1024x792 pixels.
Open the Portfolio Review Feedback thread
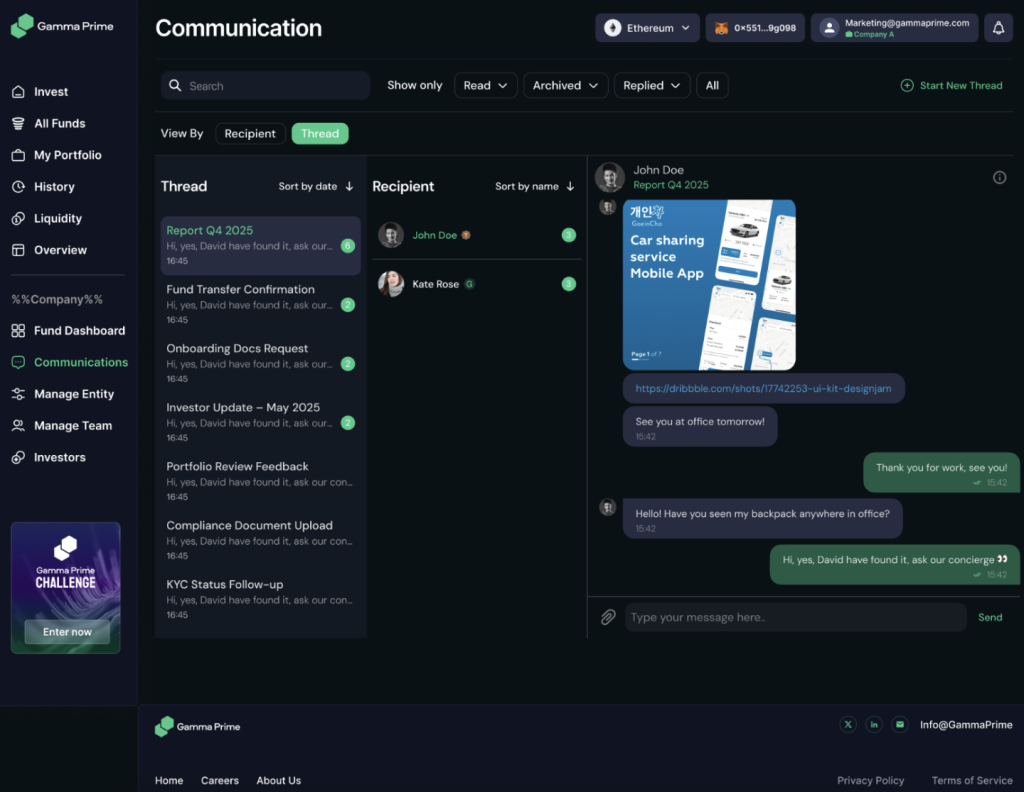coord(261,481)
